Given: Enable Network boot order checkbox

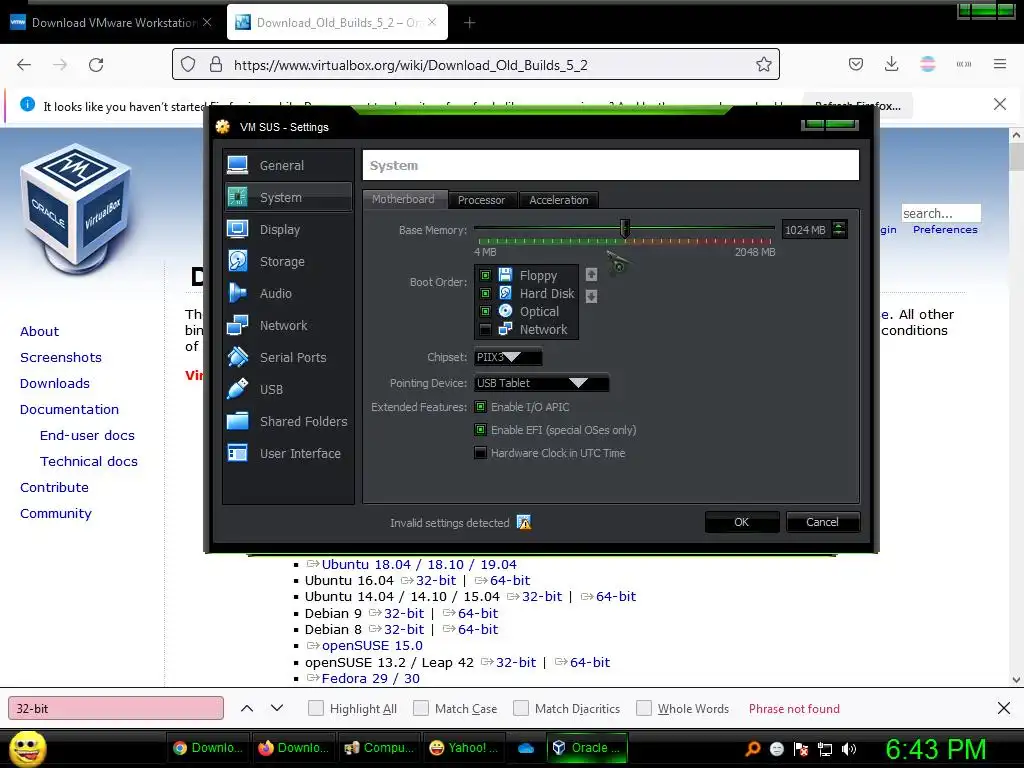Looking at the screenshot, I should pos(485,329).
